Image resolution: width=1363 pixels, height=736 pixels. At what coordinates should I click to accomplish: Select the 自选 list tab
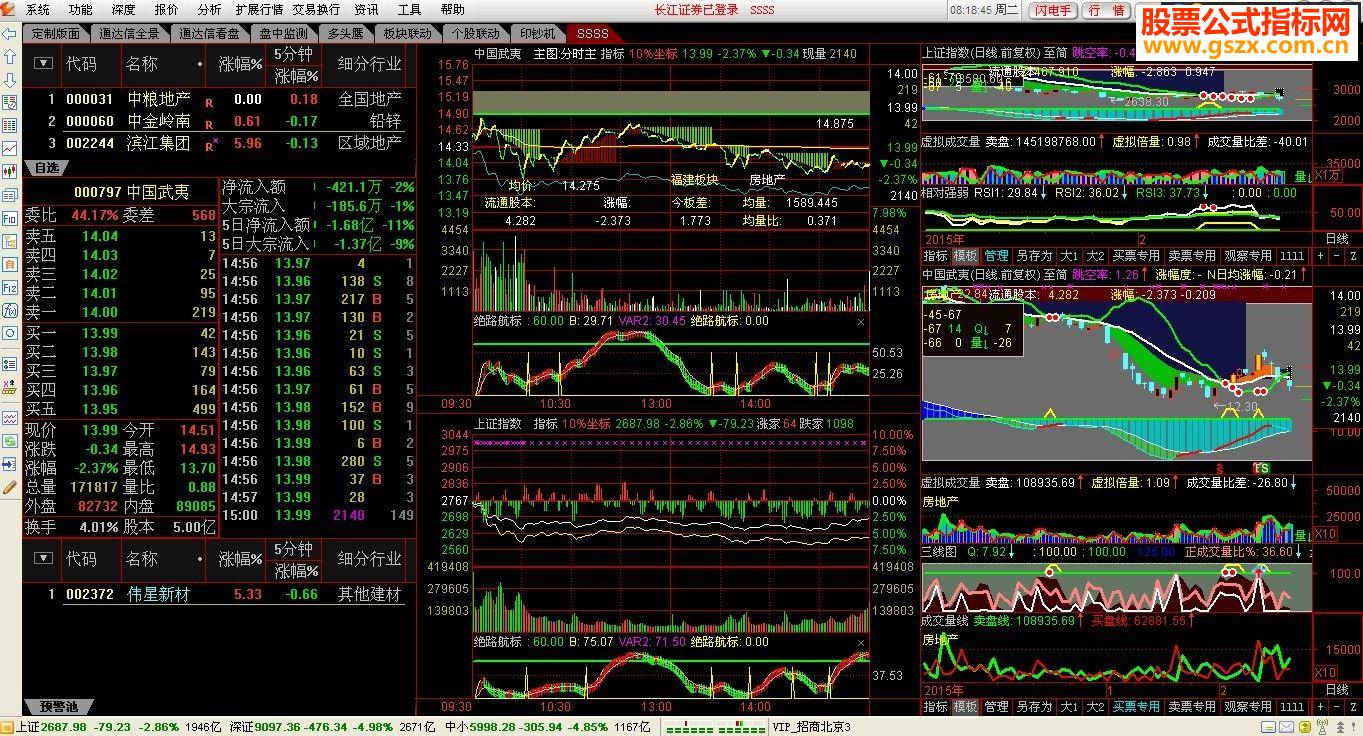pos(46,167)
